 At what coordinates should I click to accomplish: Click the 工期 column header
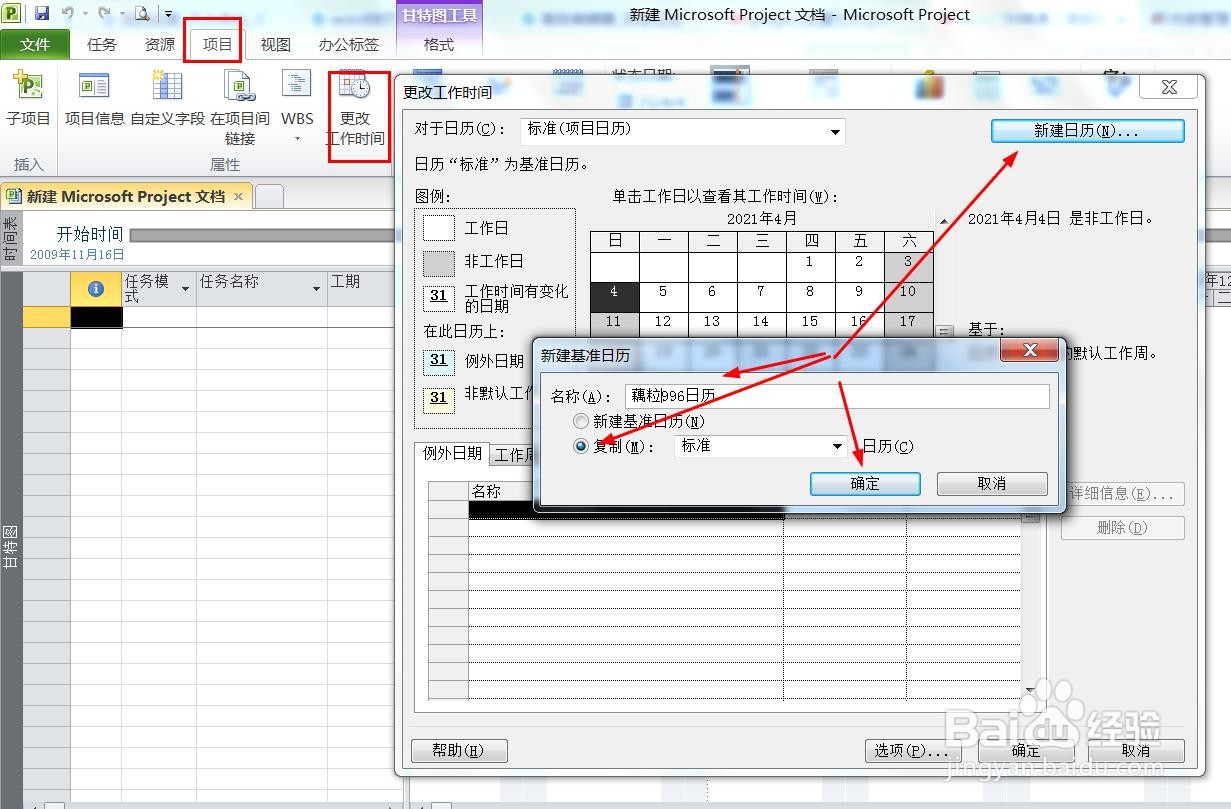click(360, 289)
